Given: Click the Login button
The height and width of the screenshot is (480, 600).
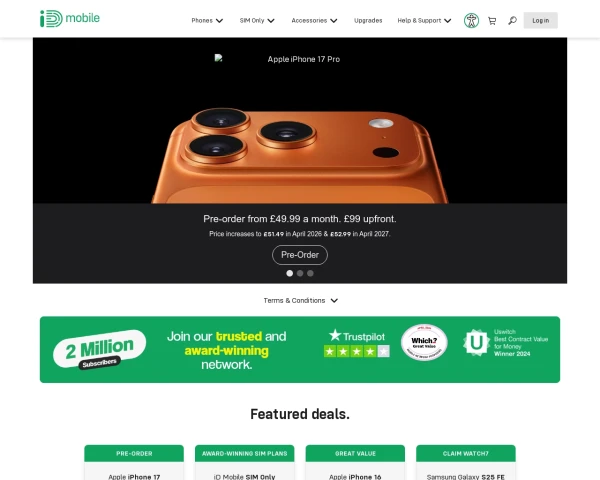Looking at the screenshot, I should point(540,20).
